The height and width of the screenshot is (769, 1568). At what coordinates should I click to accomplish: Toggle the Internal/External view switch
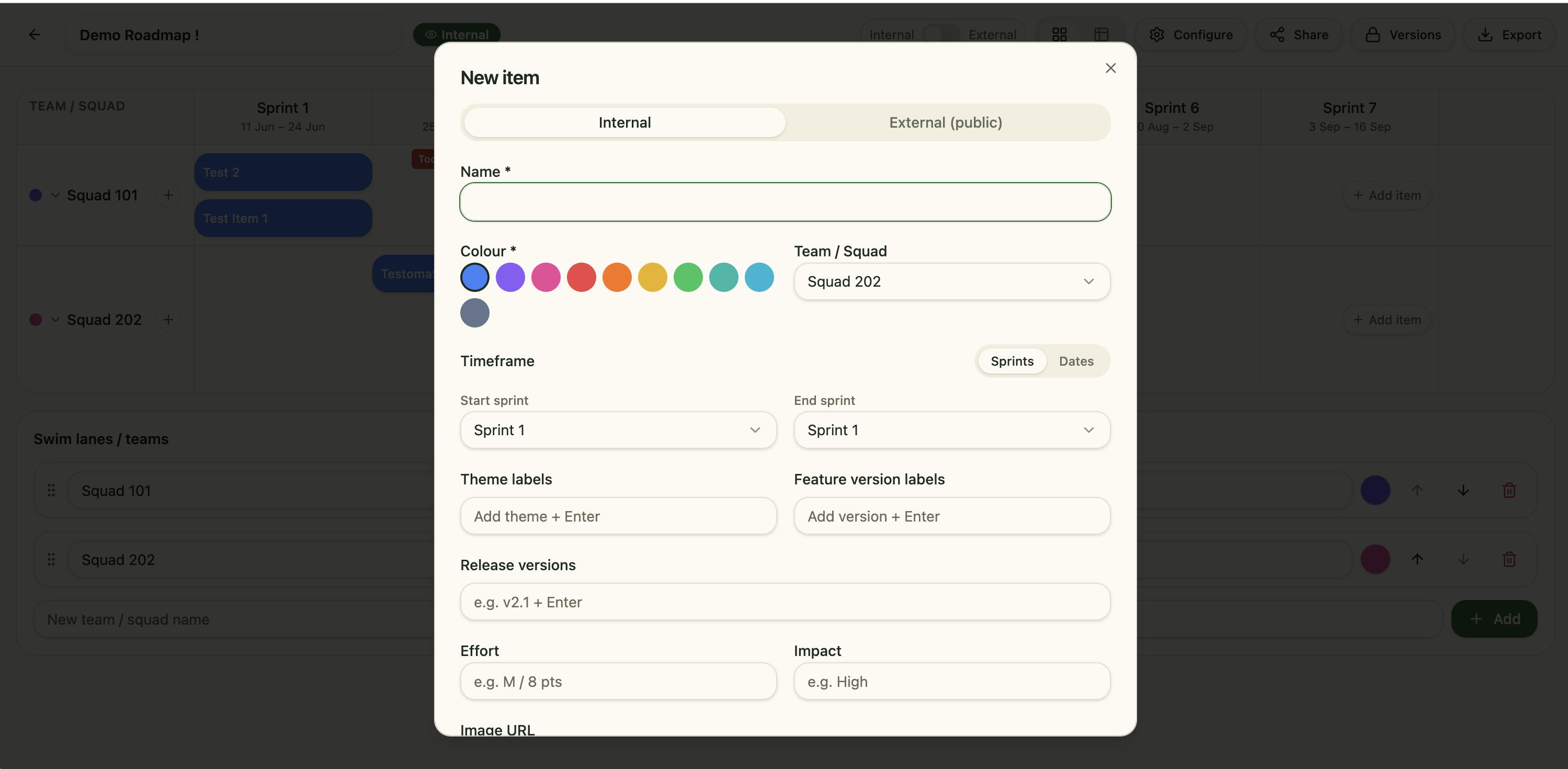pos(941,35)
